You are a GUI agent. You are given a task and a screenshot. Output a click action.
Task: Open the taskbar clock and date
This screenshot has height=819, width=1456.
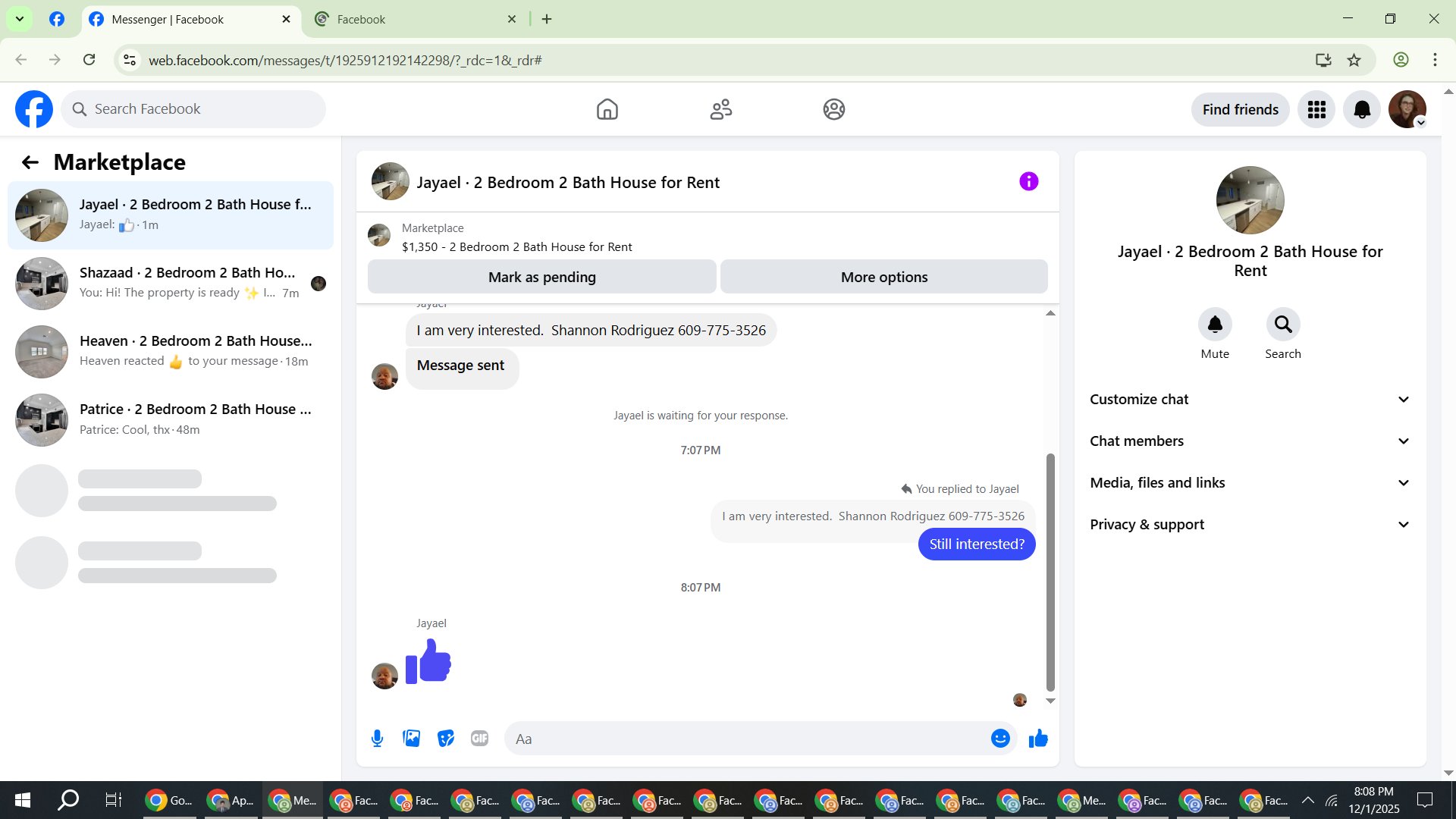click(x=1373, y=800)
